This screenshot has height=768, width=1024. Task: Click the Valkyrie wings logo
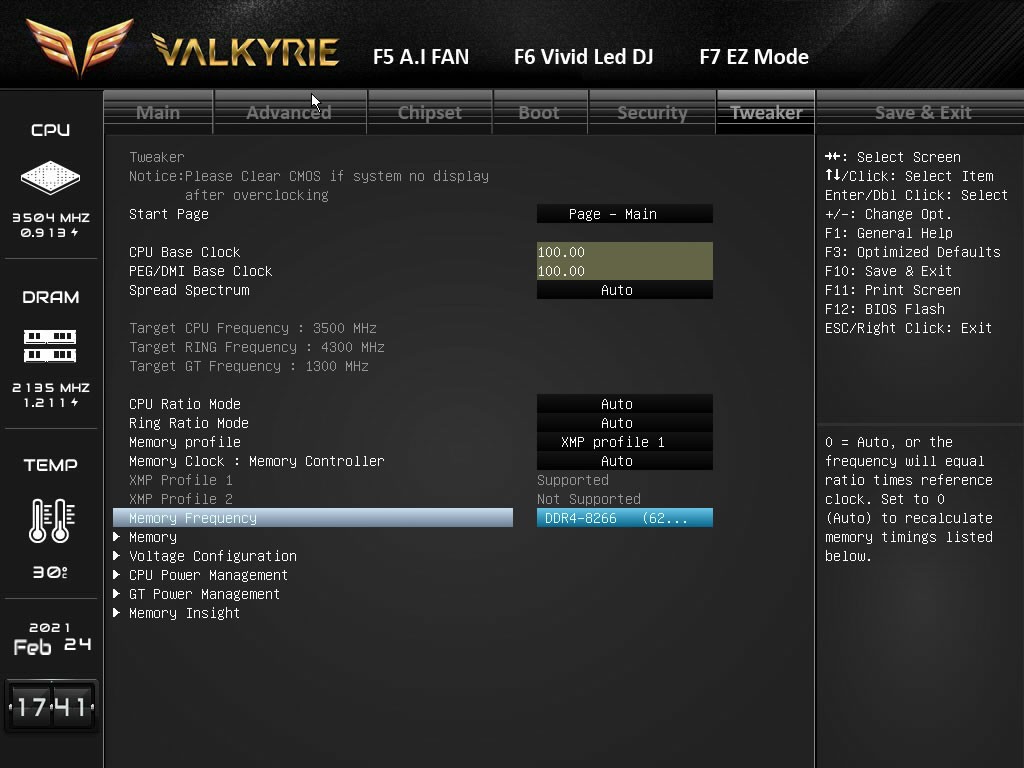click(x=80, y=47)
